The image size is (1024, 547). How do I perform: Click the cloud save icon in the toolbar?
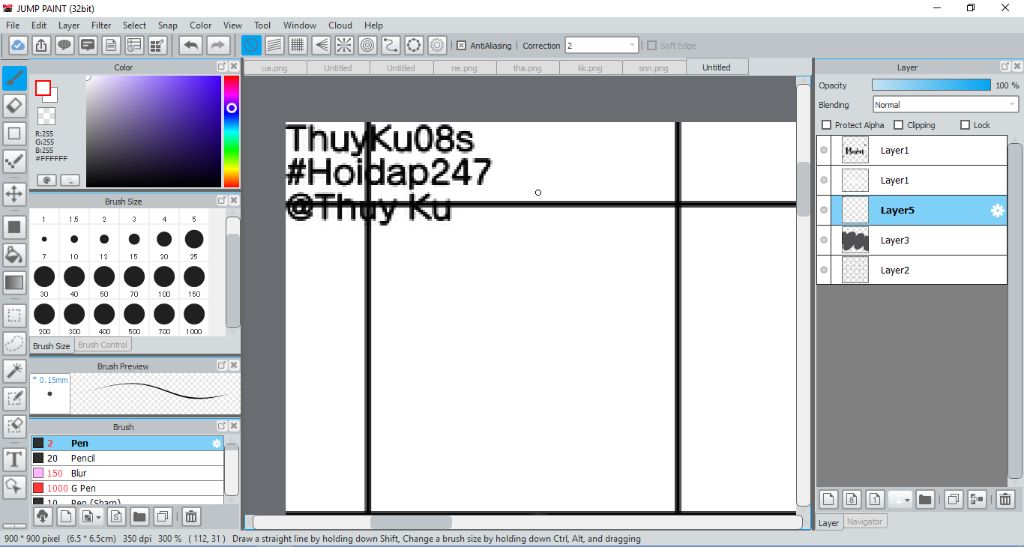click(x=18, y=45)
